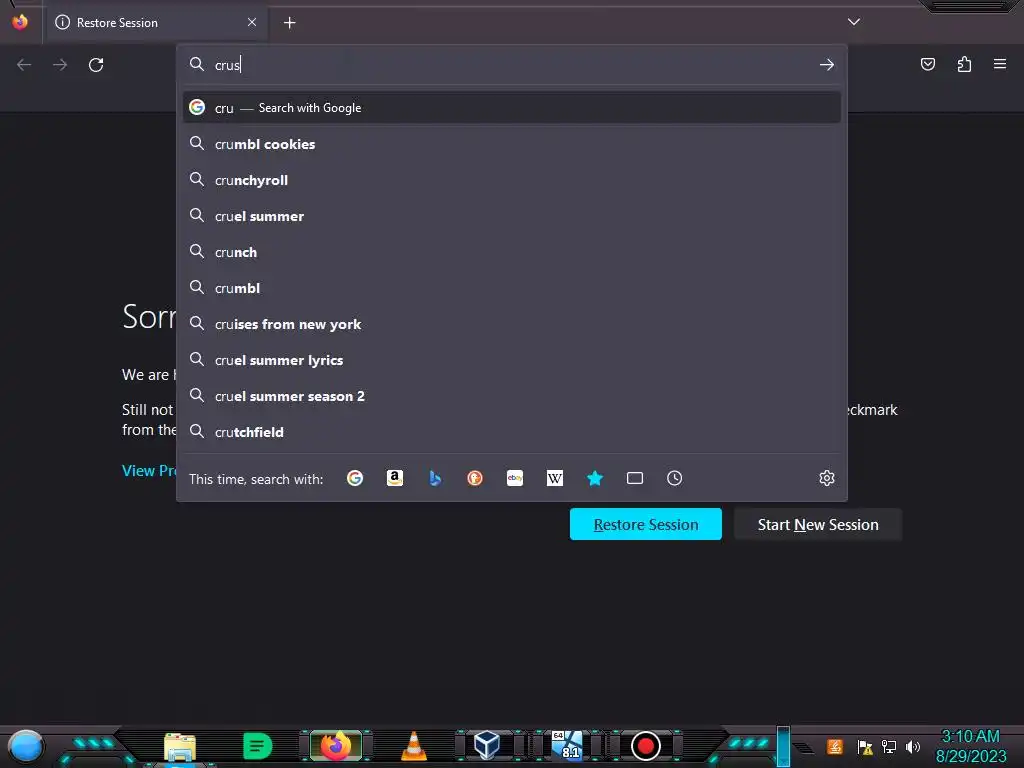
Task: Click the Start New Session button
Action: coord(818,524)
